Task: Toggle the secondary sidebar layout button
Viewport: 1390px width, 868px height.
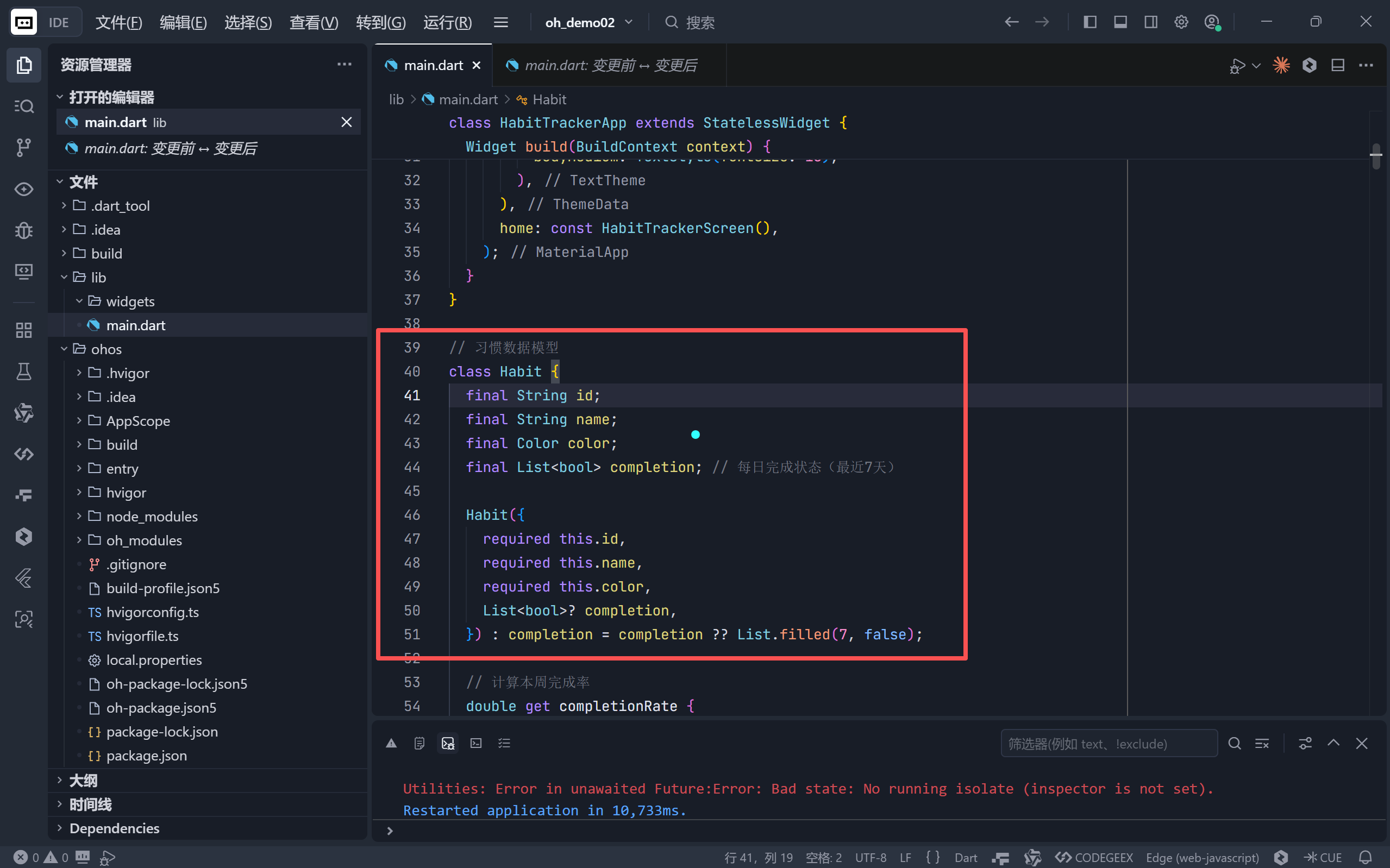Action: pos(1150,22)
